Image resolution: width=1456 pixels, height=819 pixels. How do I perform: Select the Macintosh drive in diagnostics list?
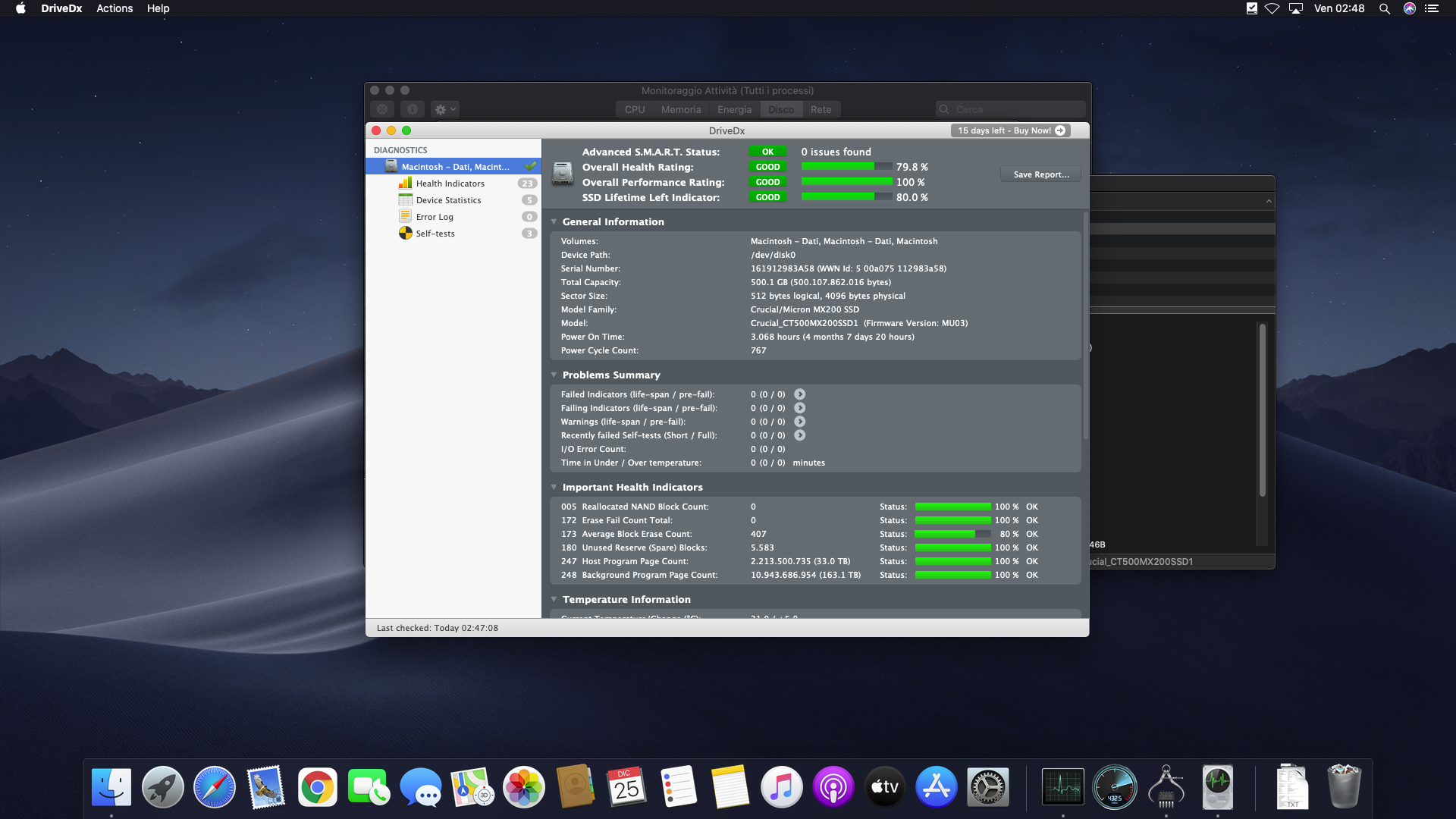[x=455, y=167]
